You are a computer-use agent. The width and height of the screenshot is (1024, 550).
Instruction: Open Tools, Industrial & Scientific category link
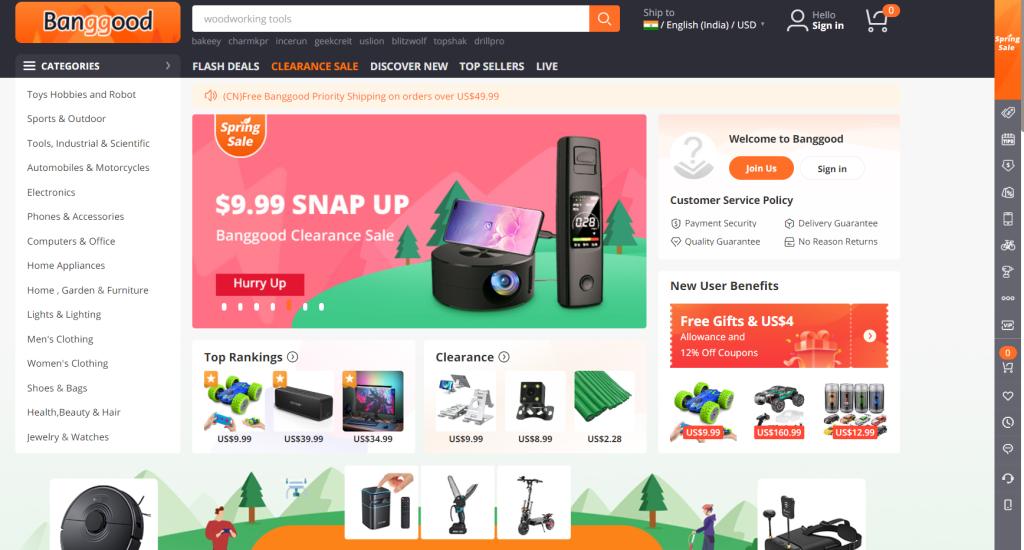coord(88,143)
